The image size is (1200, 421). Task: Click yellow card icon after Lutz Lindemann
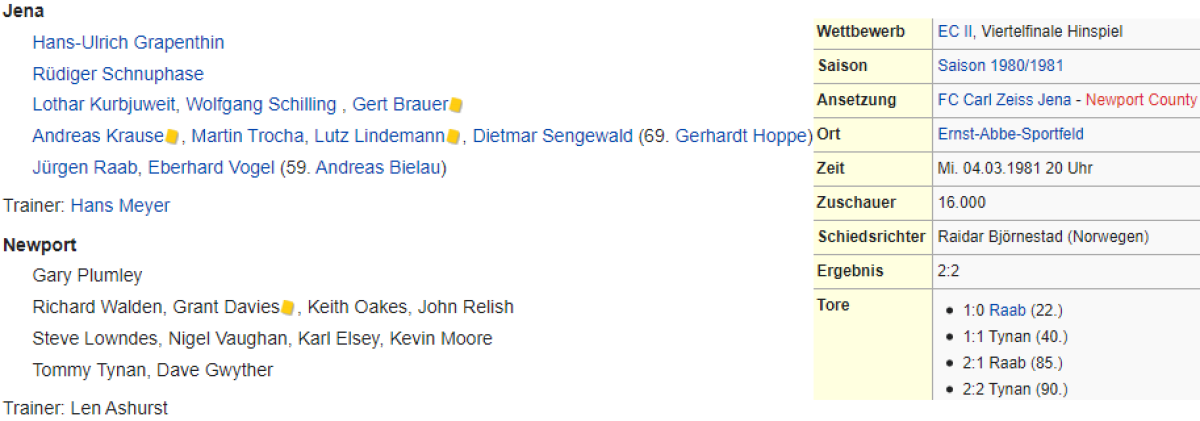(453, 136)
